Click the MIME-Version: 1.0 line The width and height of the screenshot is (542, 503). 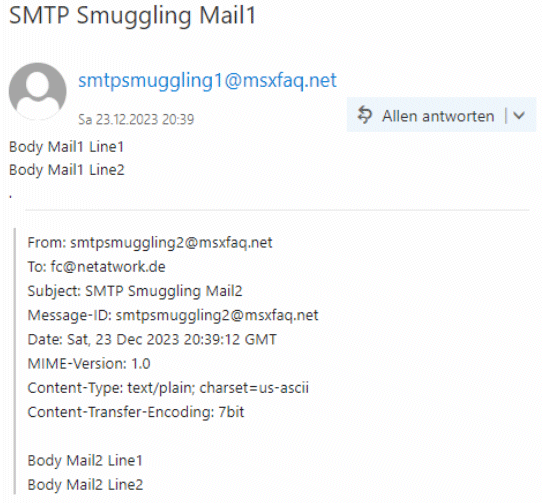89,364
